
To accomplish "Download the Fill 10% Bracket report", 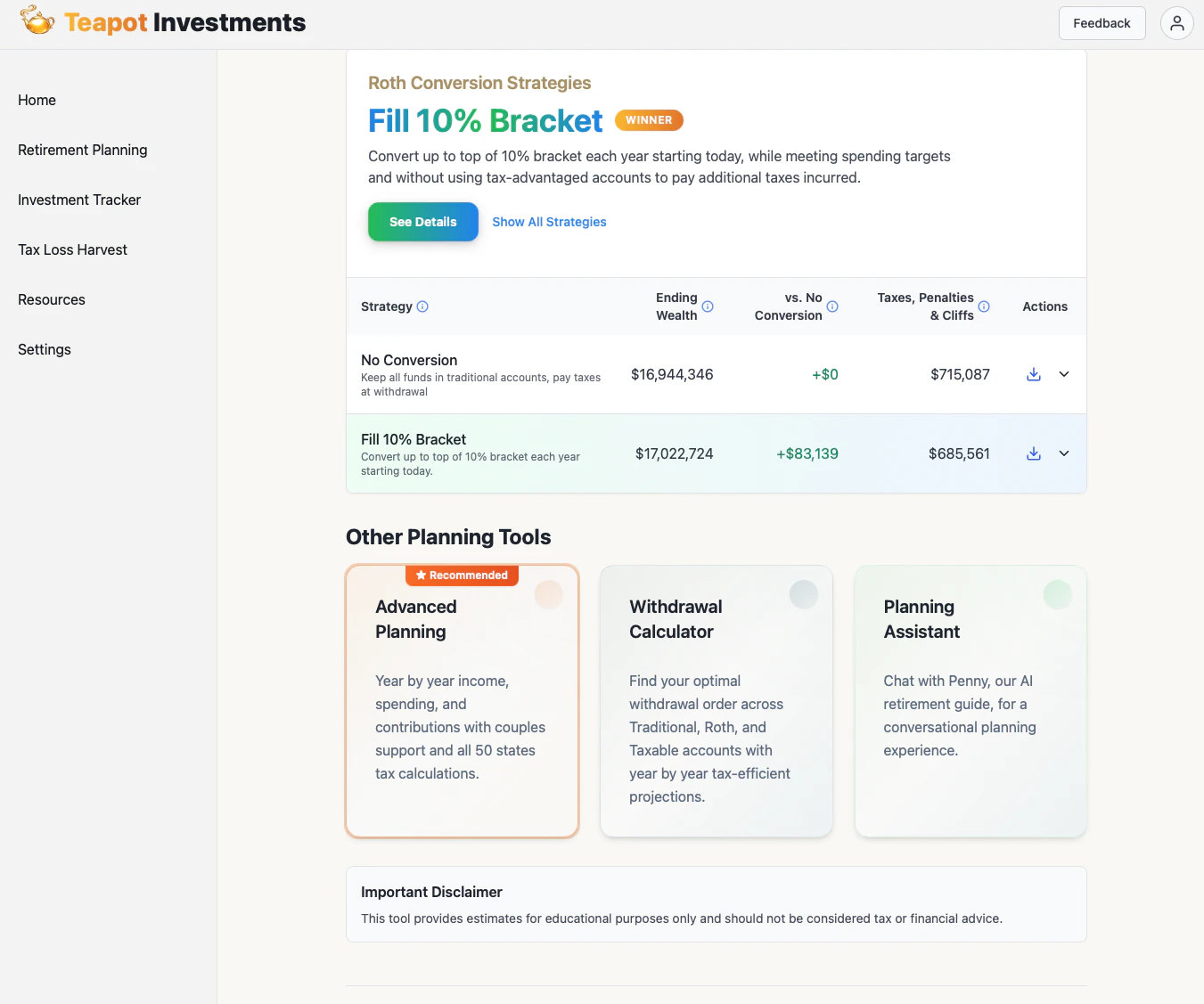I will pos(1034,453).
